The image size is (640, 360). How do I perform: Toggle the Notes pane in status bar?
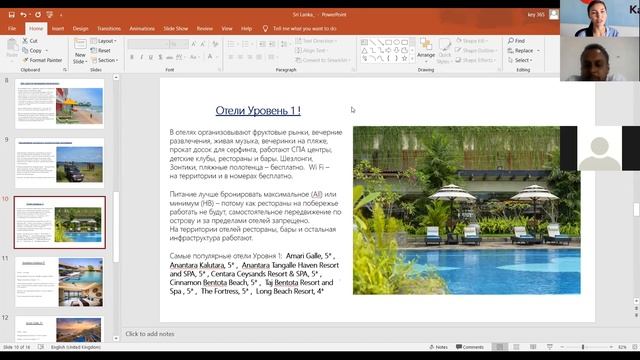438,347
